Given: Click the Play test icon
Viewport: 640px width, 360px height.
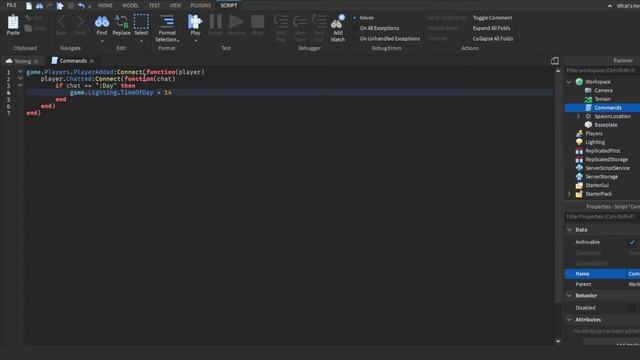Looking at the screenshot, I should click(195, 22).
